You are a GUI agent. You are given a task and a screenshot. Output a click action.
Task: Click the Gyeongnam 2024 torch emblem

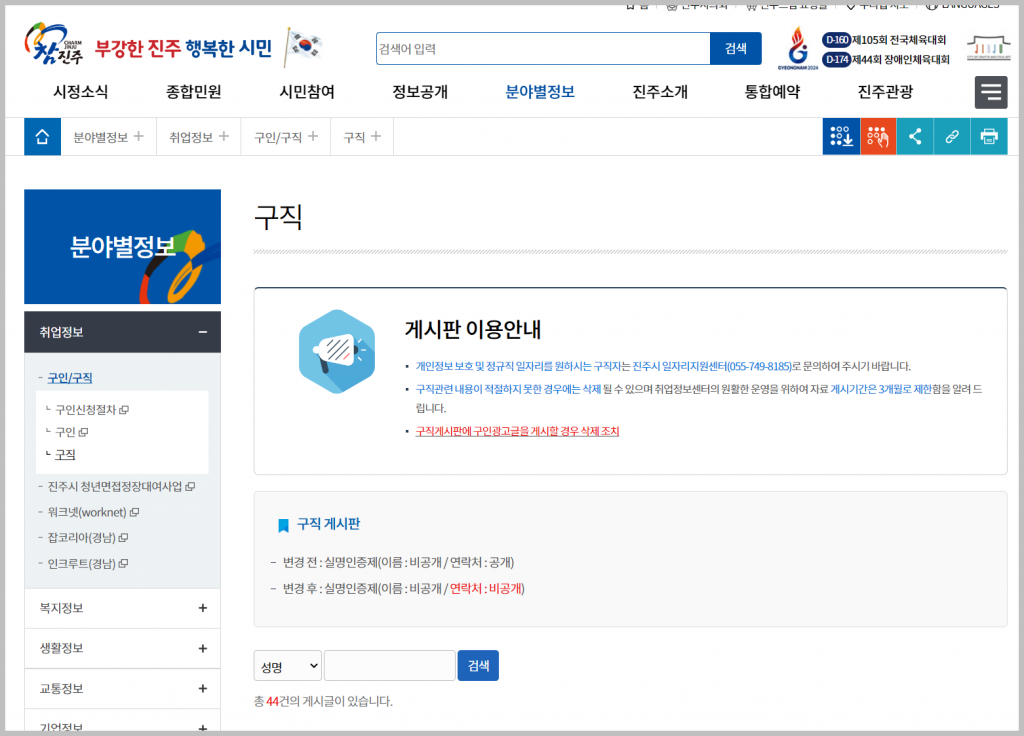point(797,48)
